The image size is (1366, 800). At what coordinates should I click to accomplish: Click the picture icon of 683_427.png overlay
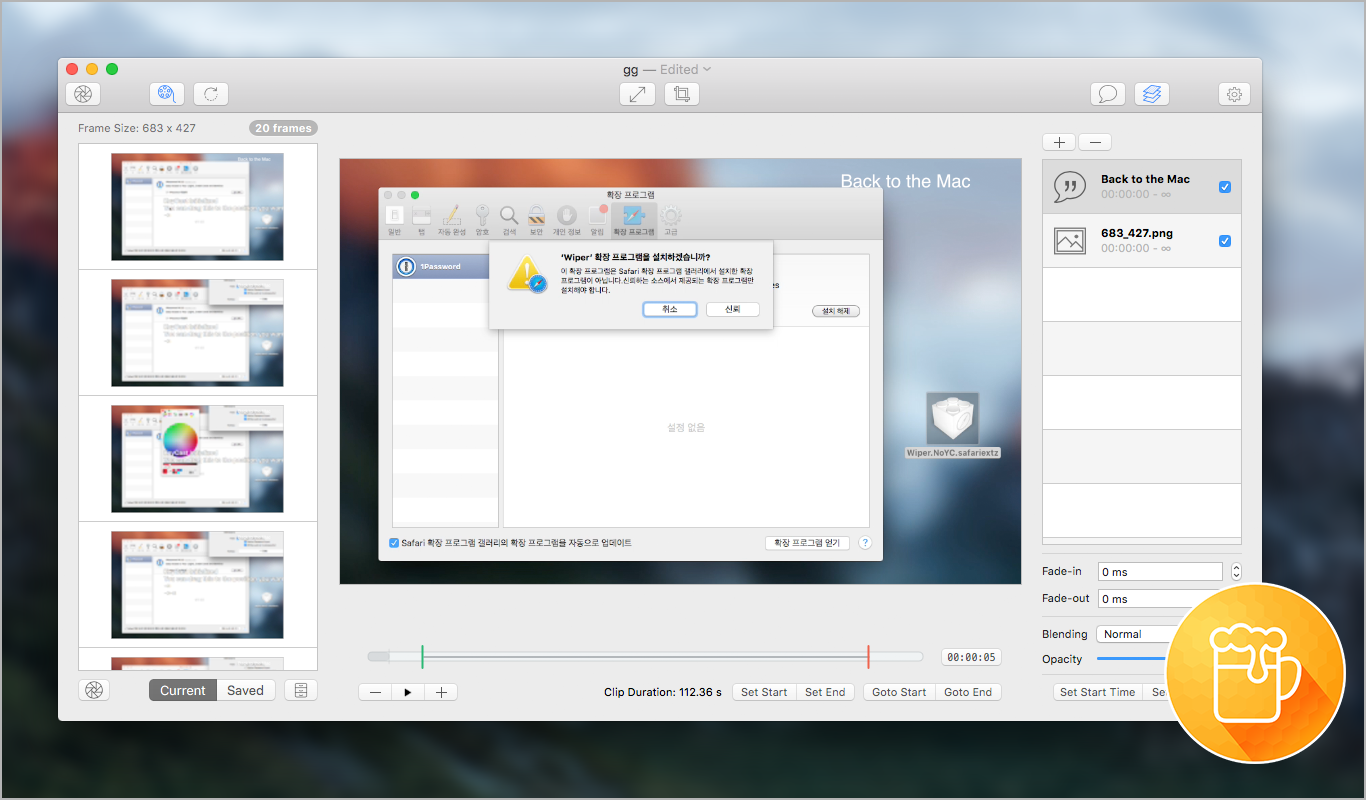(x=1070, y=241)
